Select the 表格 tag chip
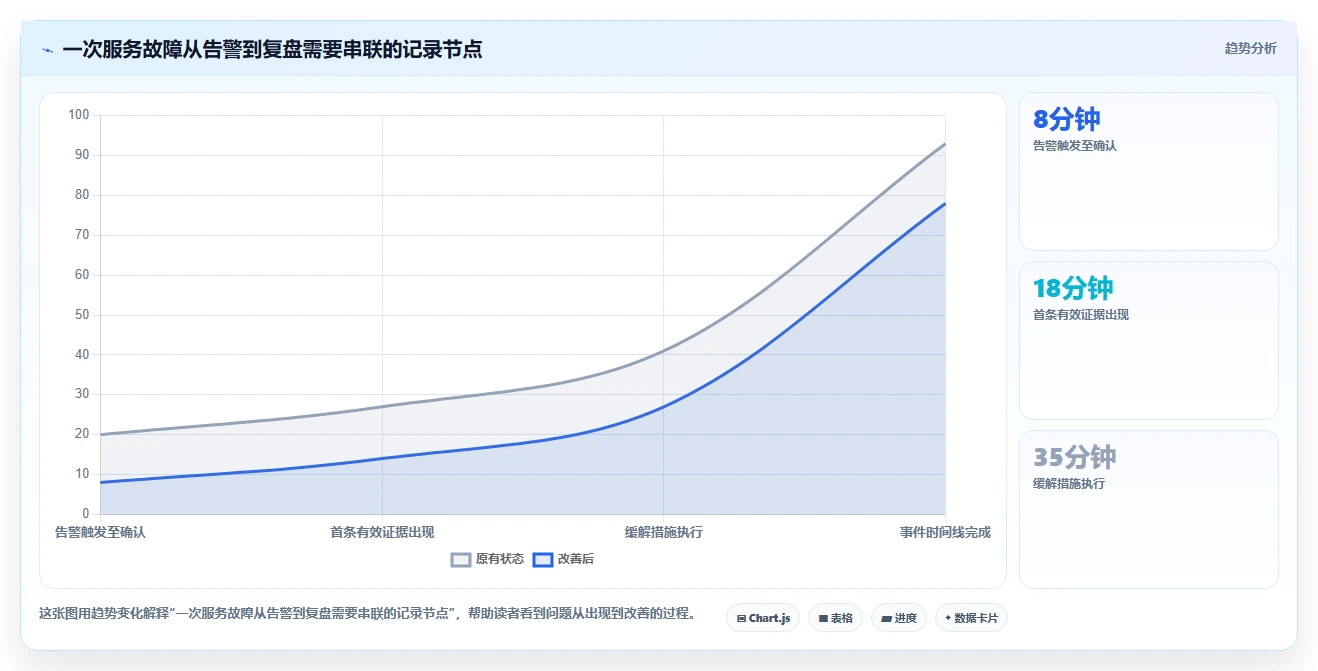The height and width of the screenshot is (671, 1318). [835, 618]
